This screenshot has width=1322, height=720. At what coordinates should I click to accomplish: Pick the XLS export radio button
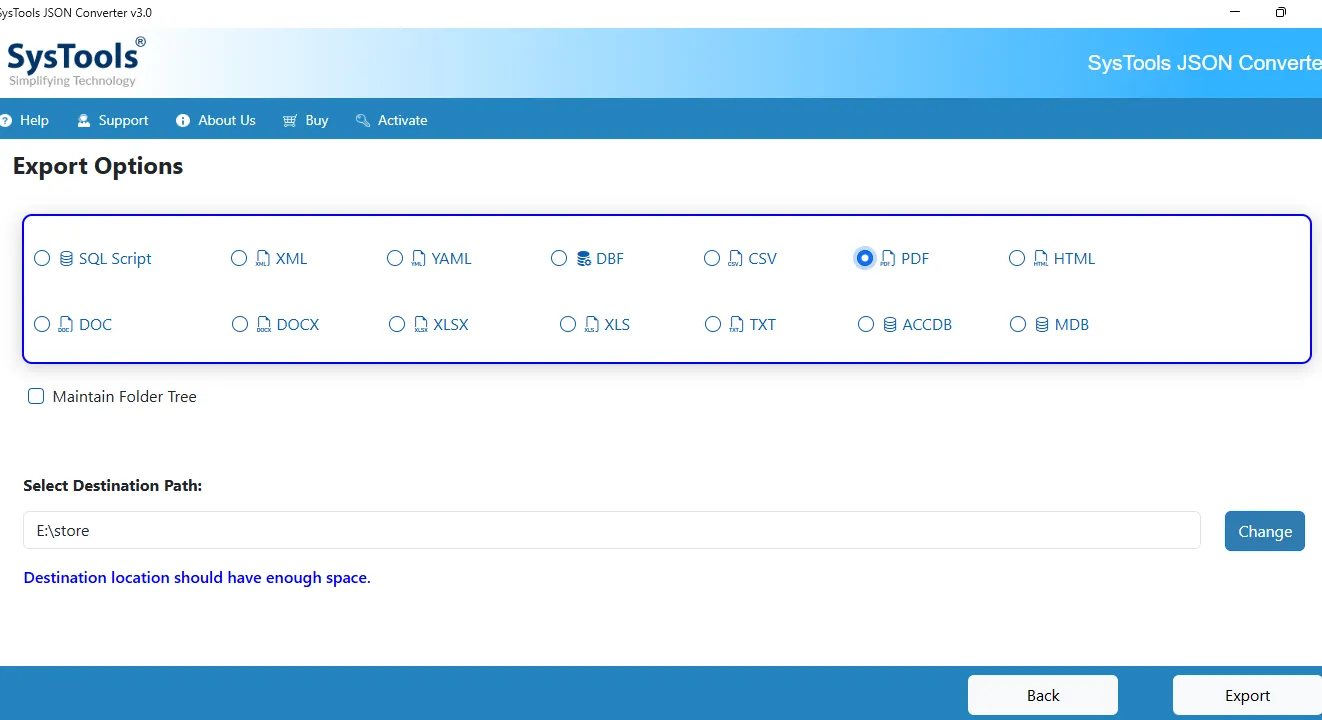click(x=568, y=324)
